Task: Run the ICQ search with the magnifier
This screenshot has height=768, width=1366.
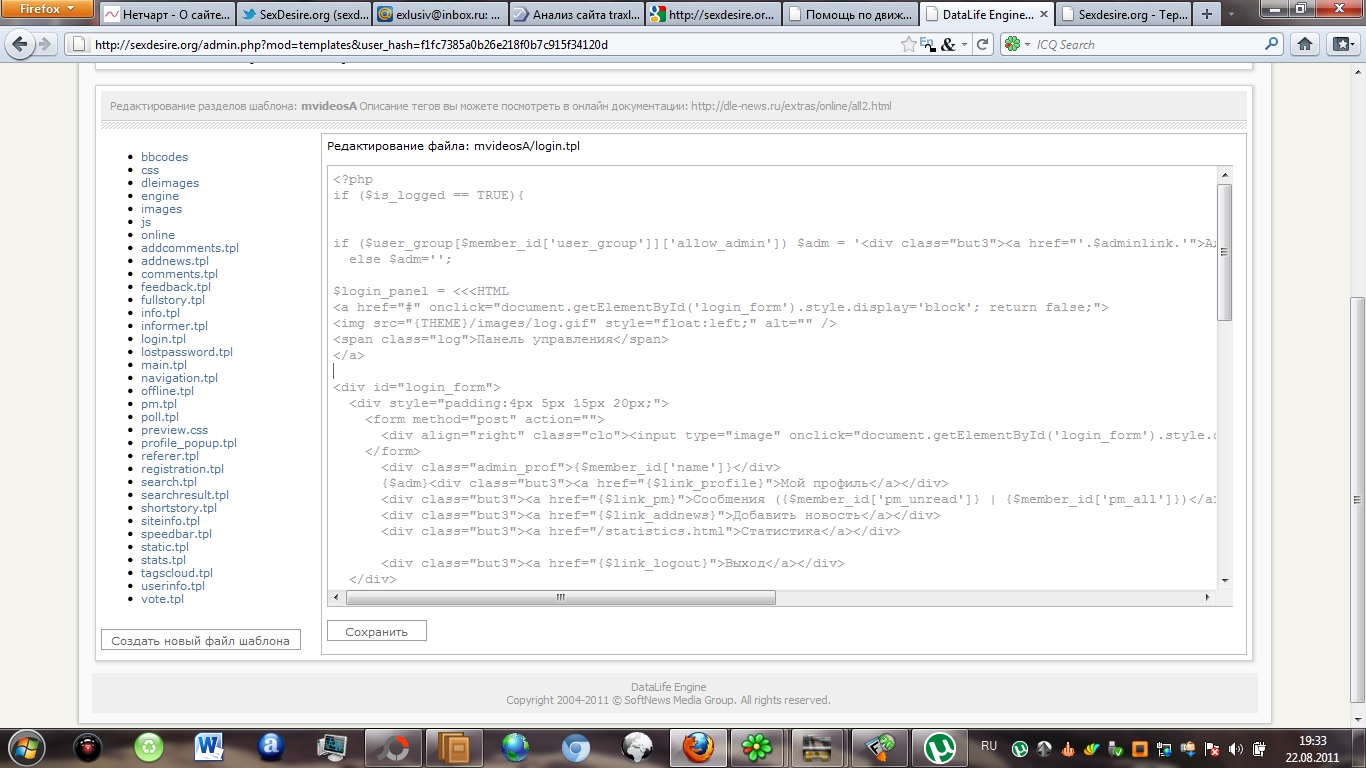Action: click(x=1272, y=44)
